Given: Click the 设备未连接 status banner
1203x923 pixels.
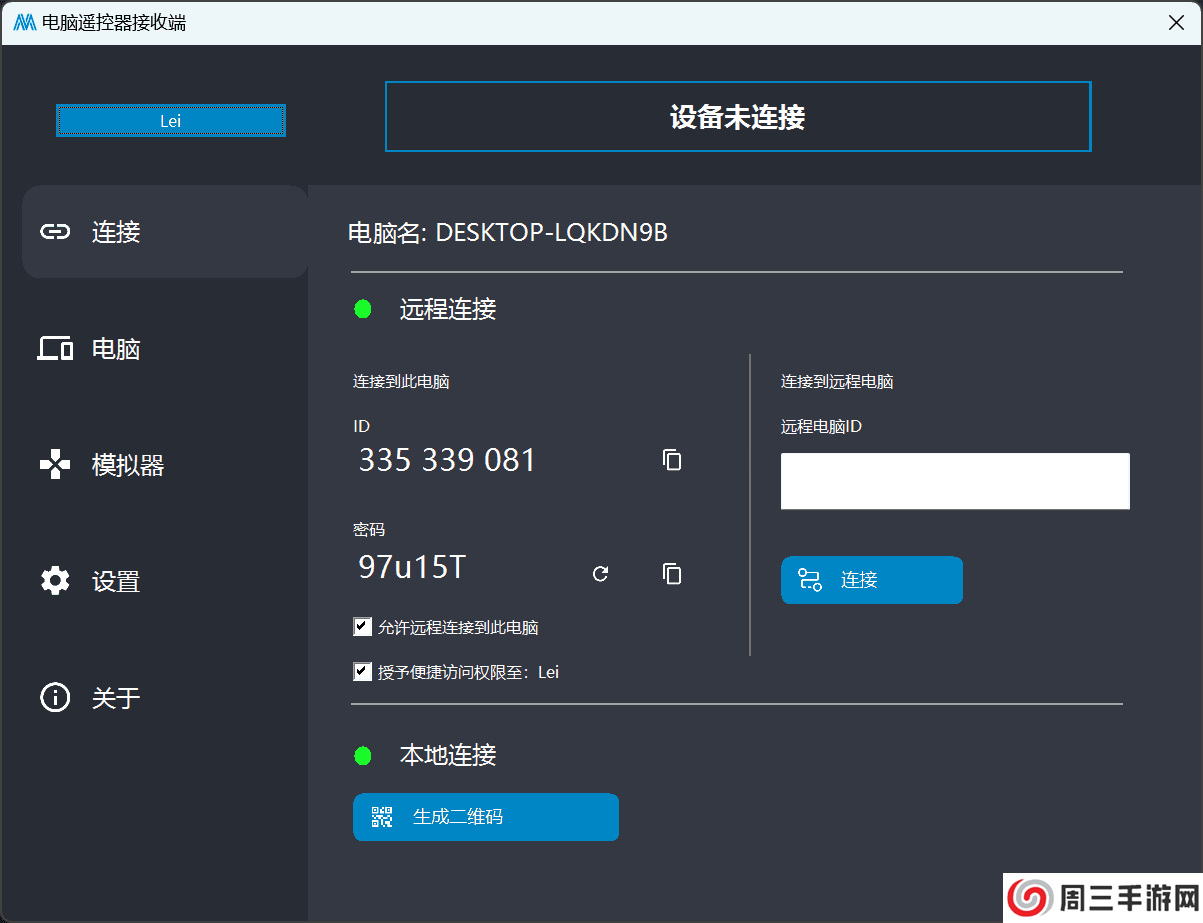Looking at the screenshot, I should click(x=738, y=117).
